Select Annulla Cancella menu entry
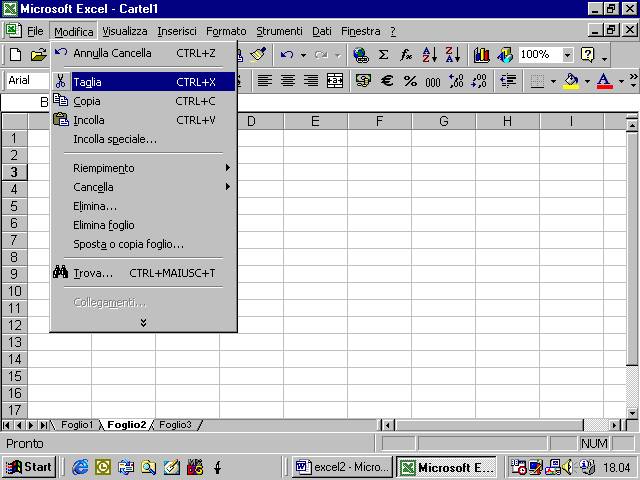Screen dimensions: 640x480 (143, 53)
